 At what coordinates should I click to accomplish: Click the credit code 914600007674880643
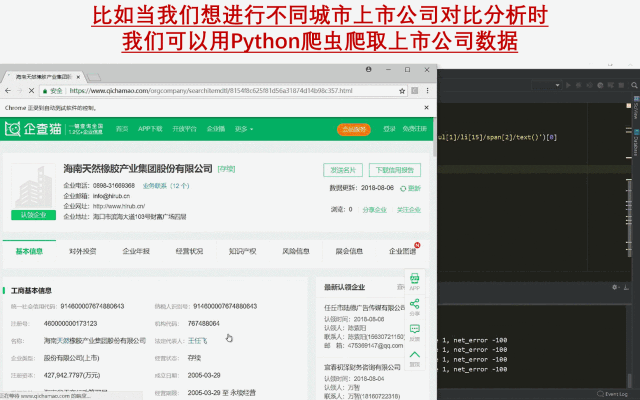click(92, 306)
